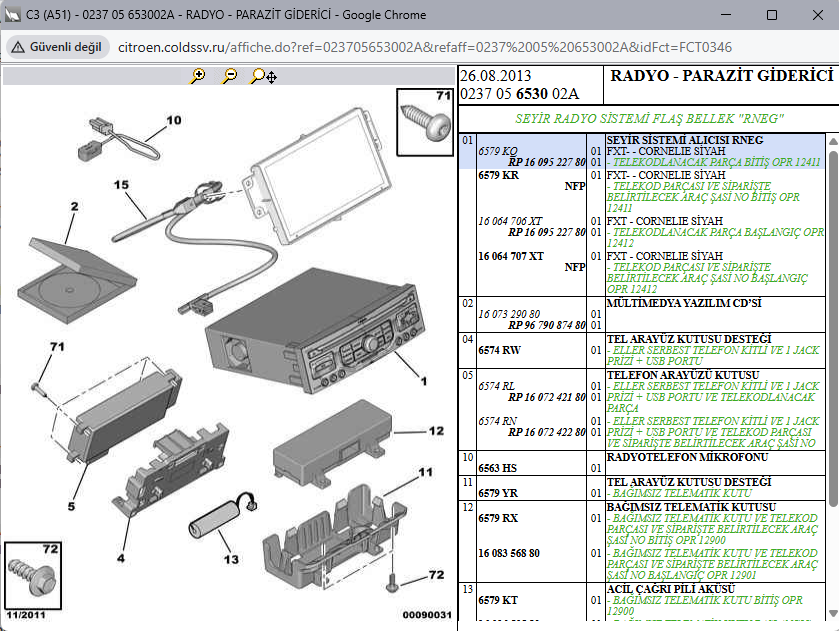Click the zoom in magnifier icon
This screenshot has width=839, height=631.
click(x=198, y=76)
